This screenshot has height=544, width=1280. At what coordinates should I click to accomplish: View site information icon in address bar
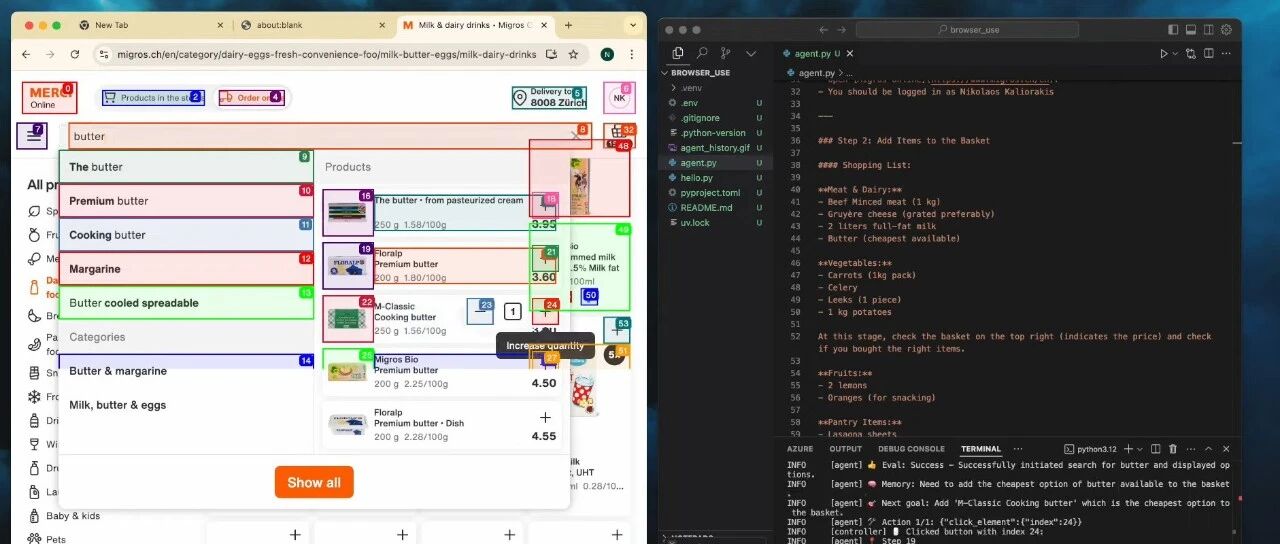point(103,54)
